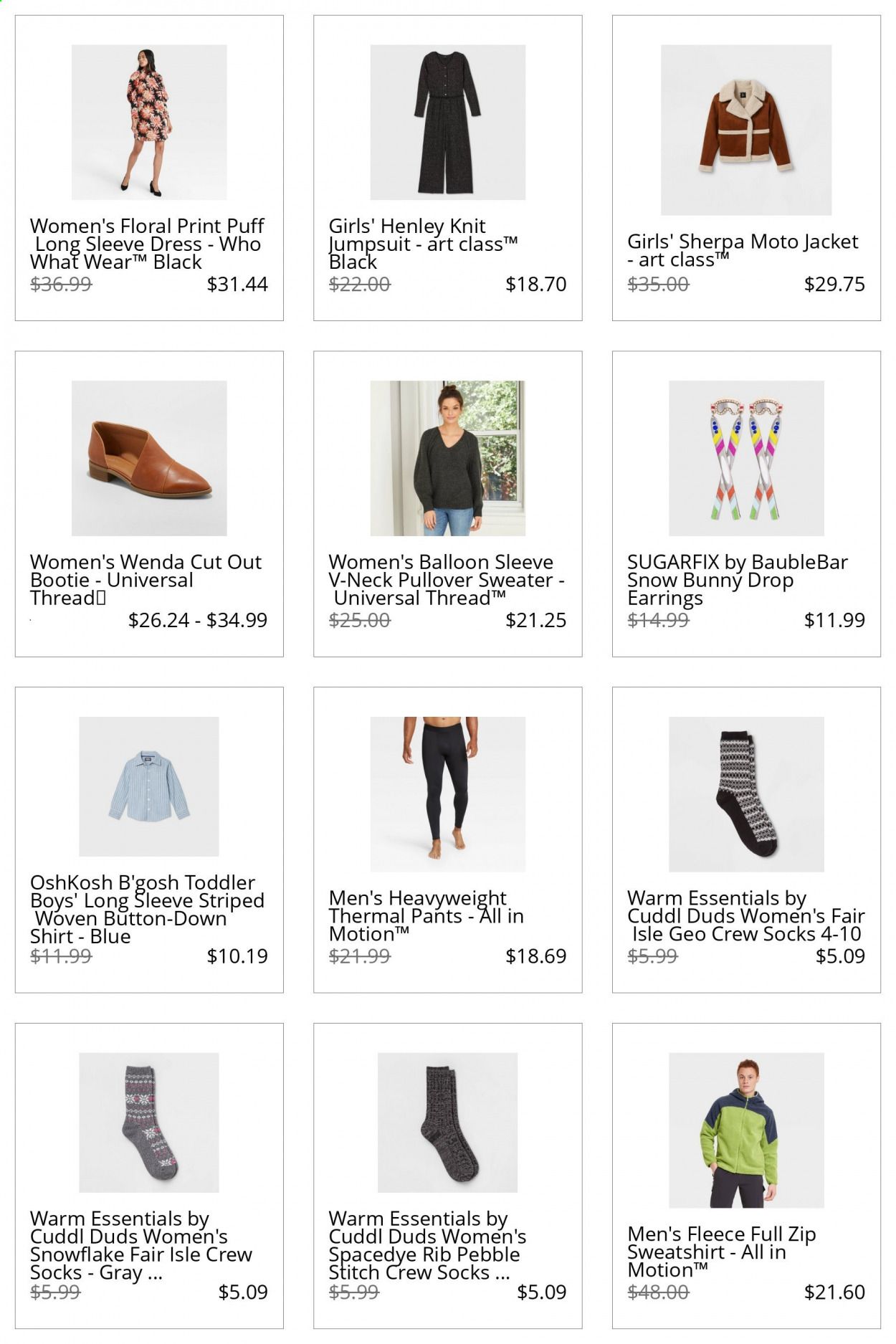Viewport: 896px width, 1344px height.
Task: Open the Spacedye Rib Pebble socks photo
Action: click(x=448, y=1123)
